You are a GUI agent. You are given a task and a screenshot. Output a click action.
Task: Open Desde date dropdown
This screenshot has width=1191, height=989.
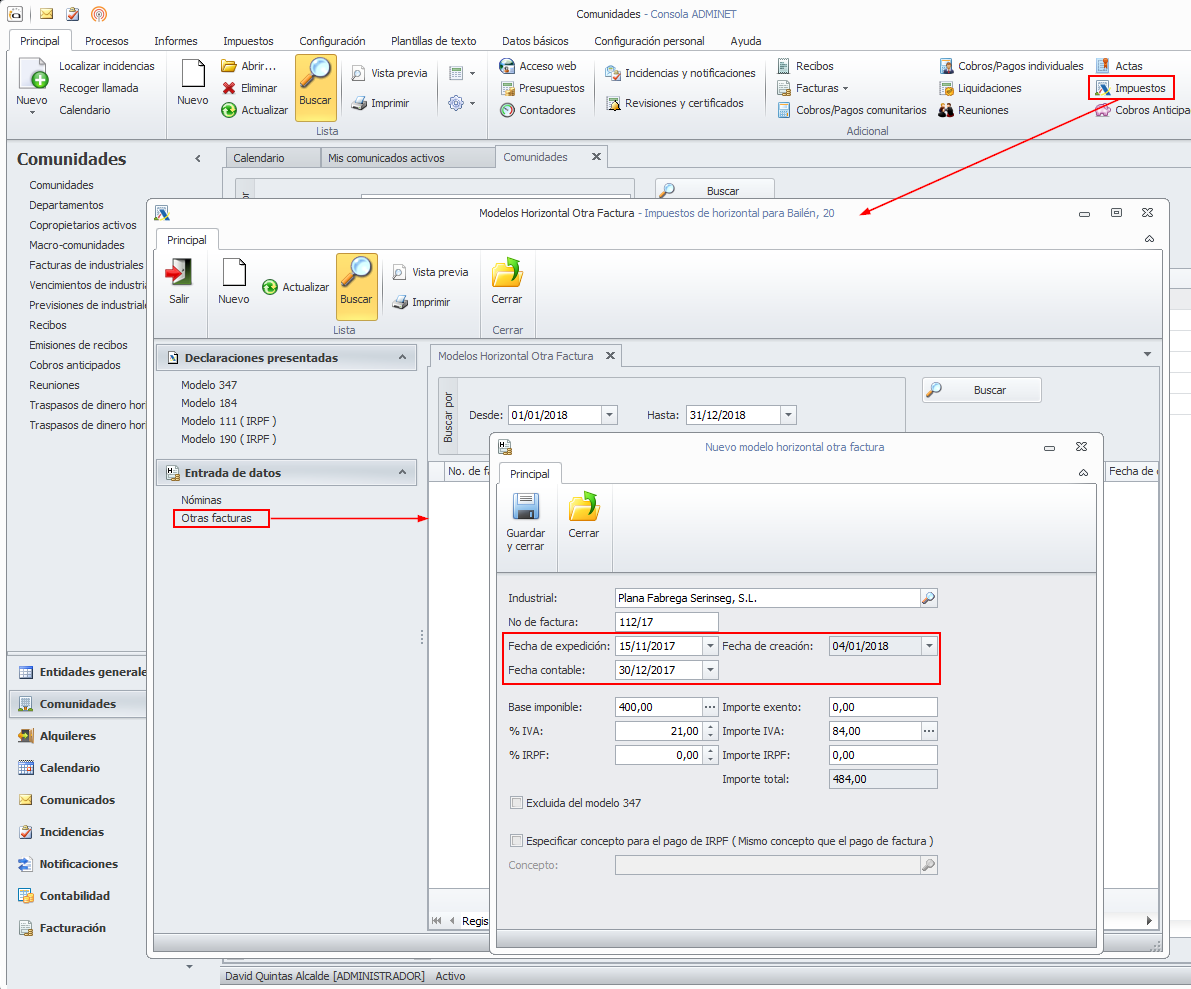tap(609, 415)
